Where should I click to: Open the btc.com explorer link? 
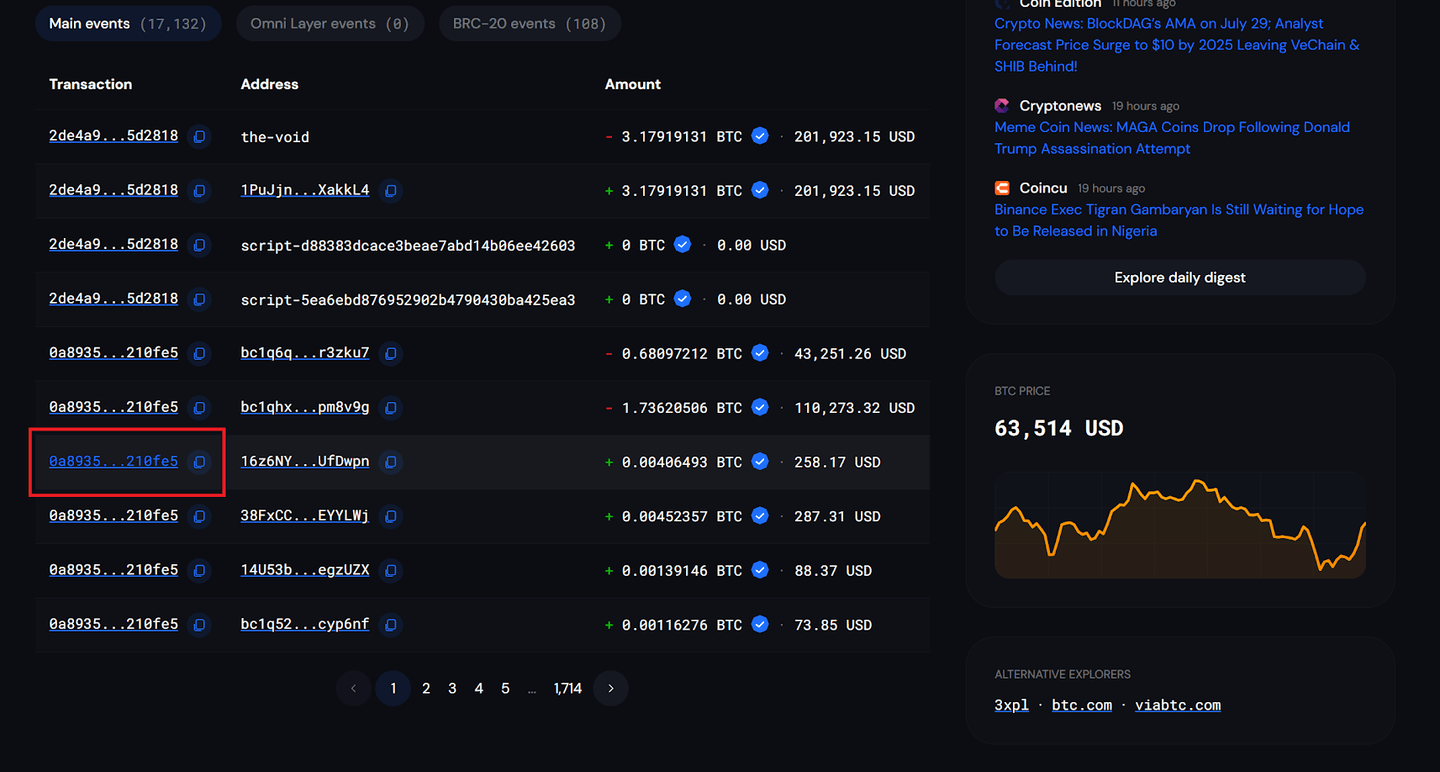tap(1081, 704)
